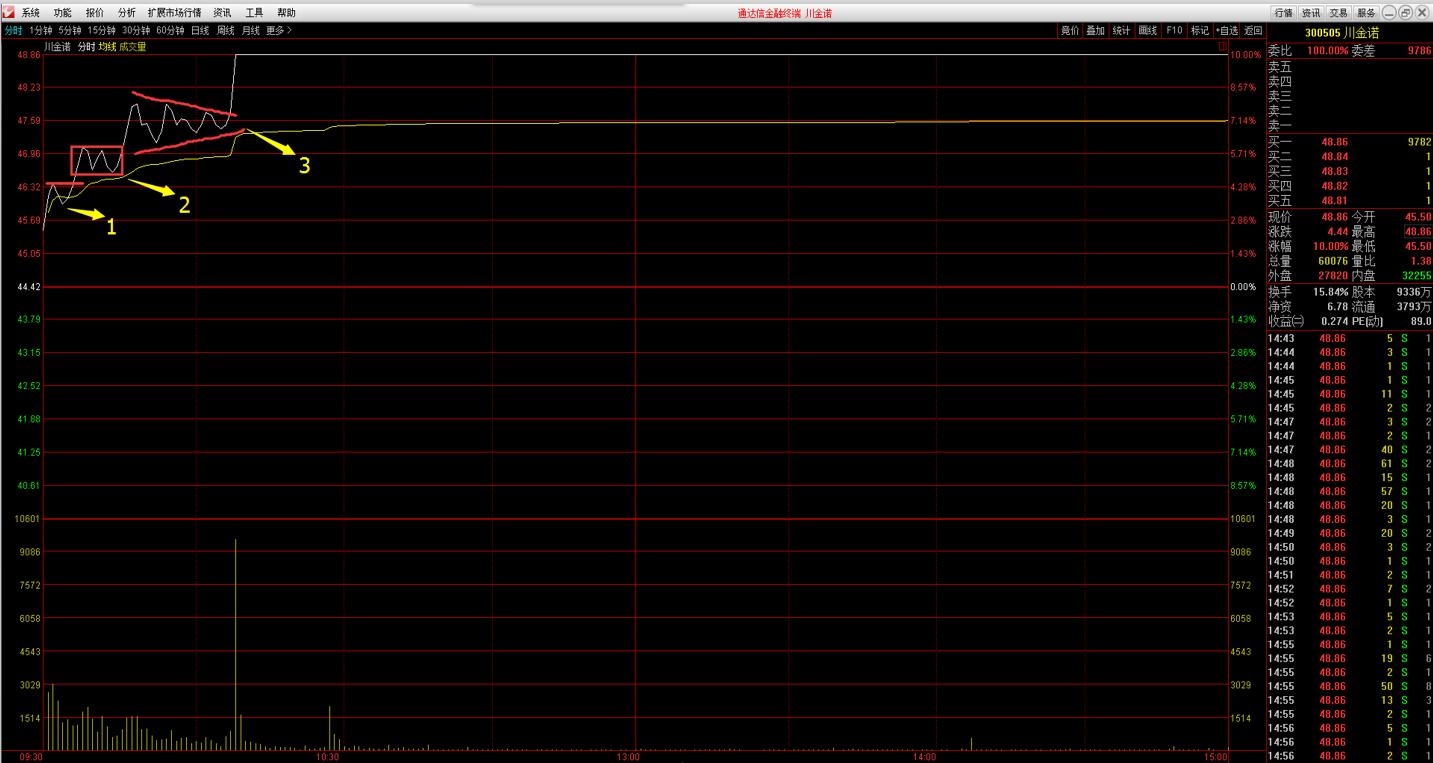Click 委差 value 9786
Viewport: 1433px width, 763px height.
(1418, 50)
